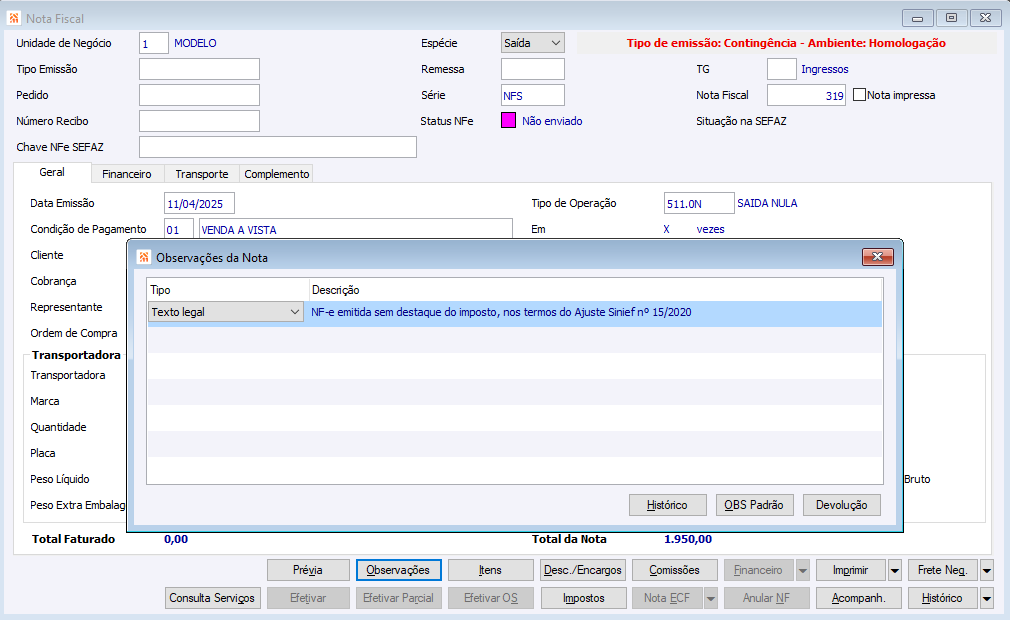
Task: Click the Unidade de Negócio code field
Action: click(x=153, y=43)
